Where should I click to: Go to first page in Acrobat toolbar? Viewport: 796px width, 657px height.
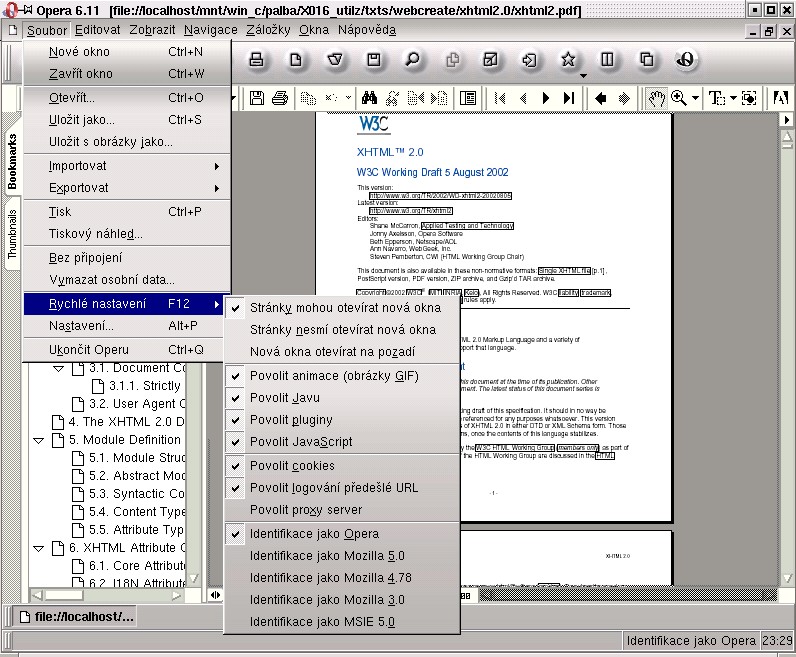tap(500, 97)
